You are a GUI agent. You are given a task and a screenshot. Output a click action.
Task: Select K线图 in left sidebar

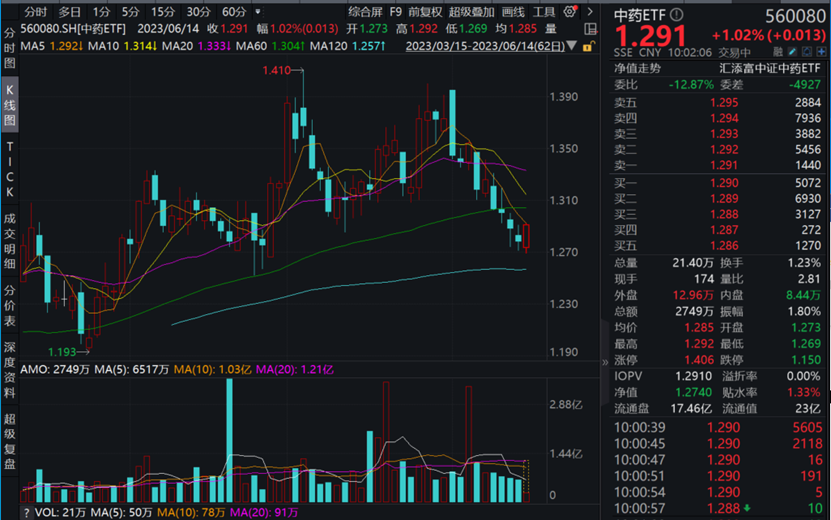tap(10, 105)
